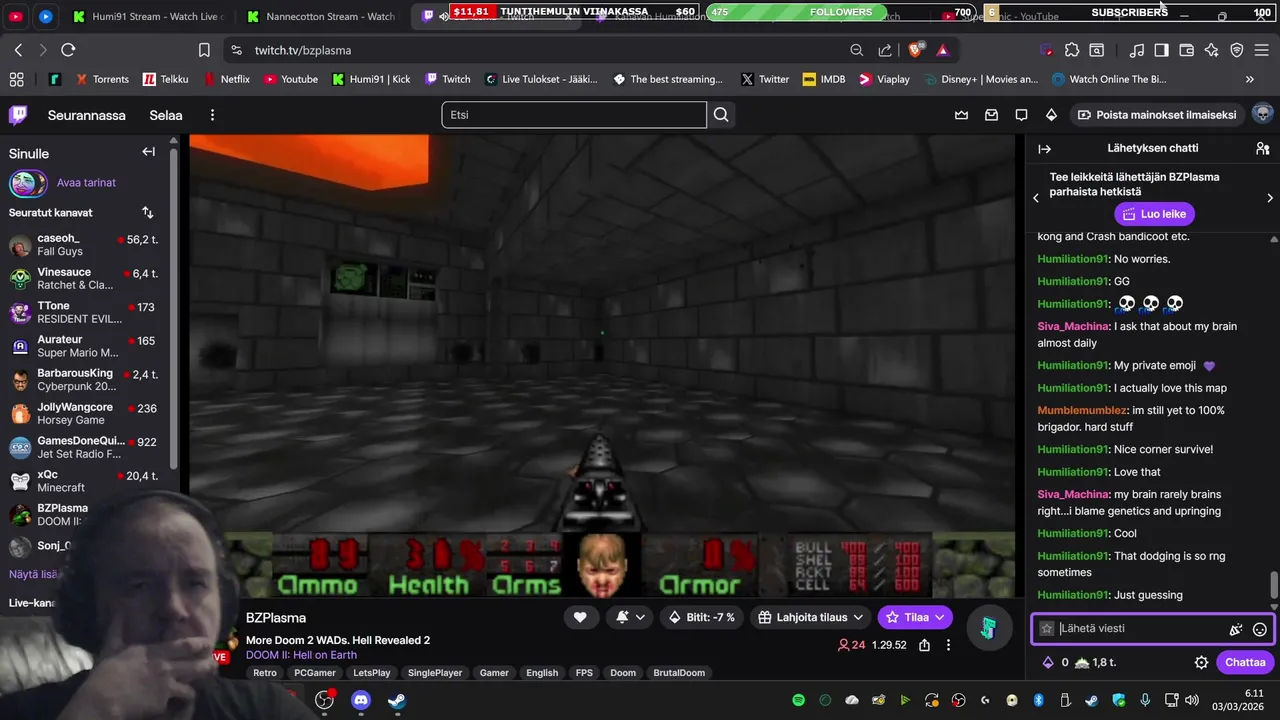Open browser hamburger menu
Image resolution: width=1280 pixels, height=720 pixels.
[1262, 50]
